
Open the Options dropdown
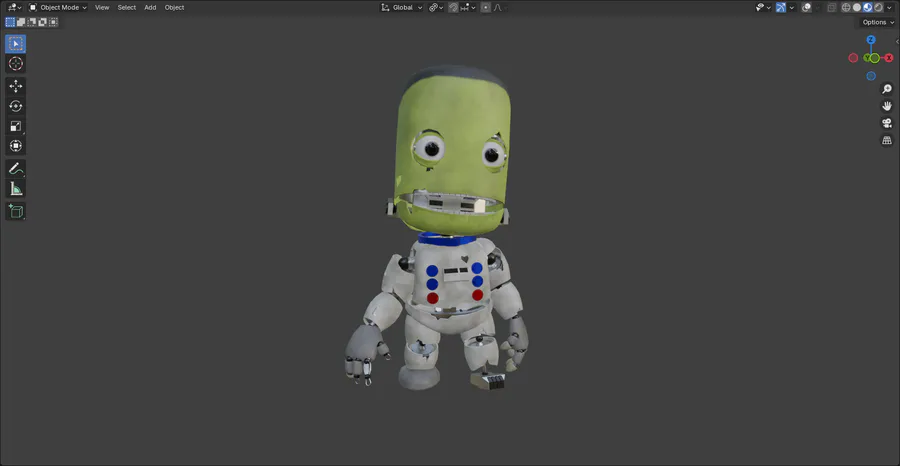pyautogui.click(x=878, y=22)
